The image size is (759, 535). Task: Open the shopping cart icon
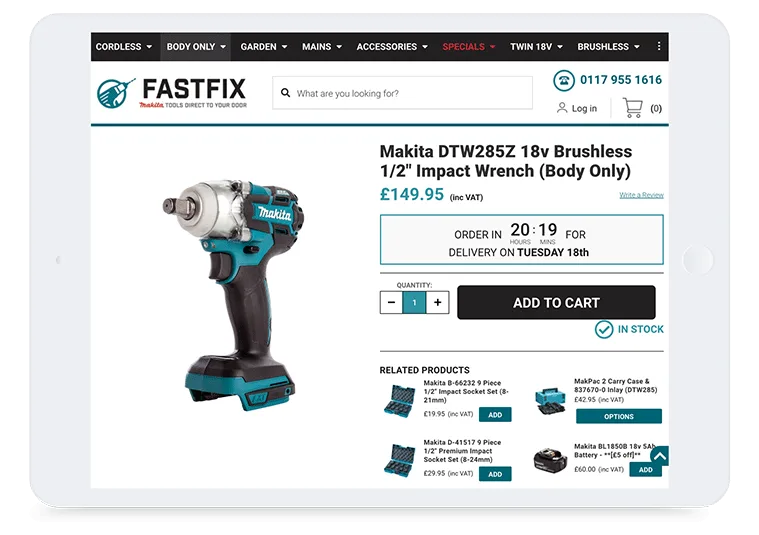point(633,108)
